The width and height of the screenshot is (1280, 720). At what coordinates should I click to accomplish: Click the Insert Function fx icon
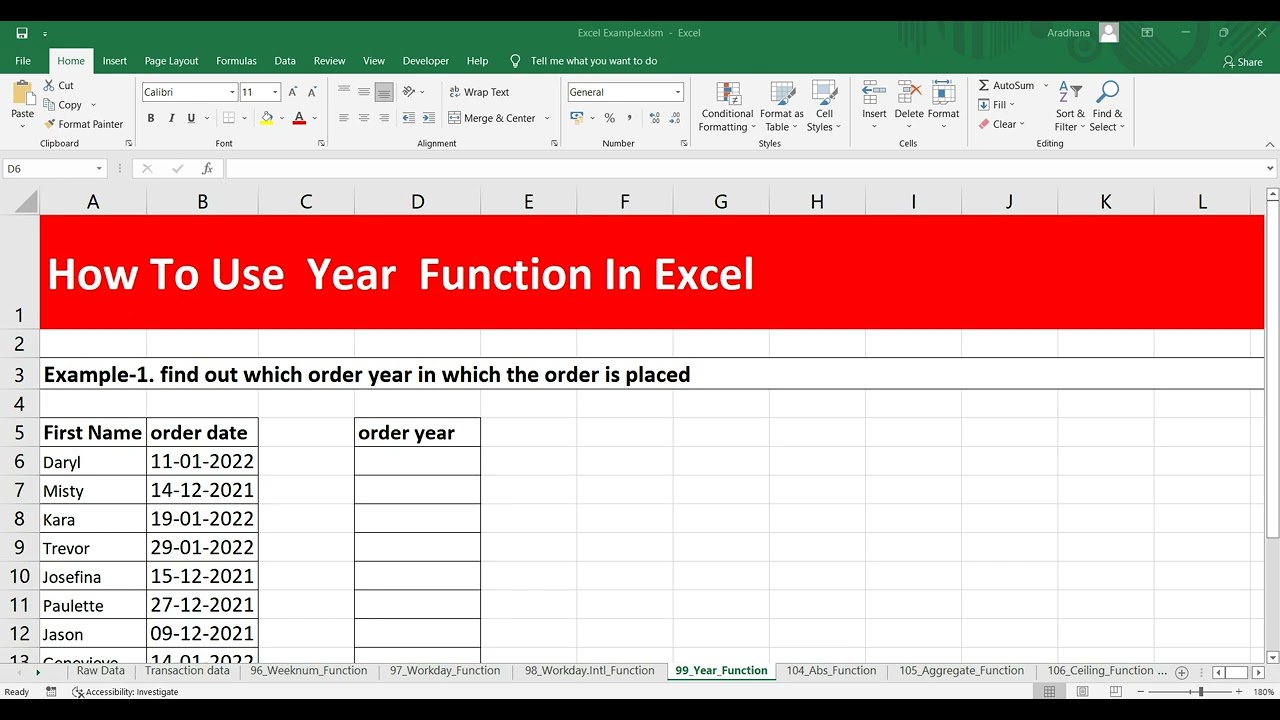click(x=207, y=169)
